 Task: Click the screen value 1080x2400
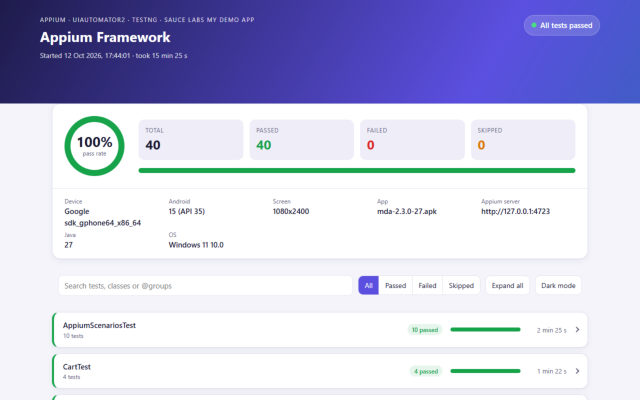click(291, 211)
